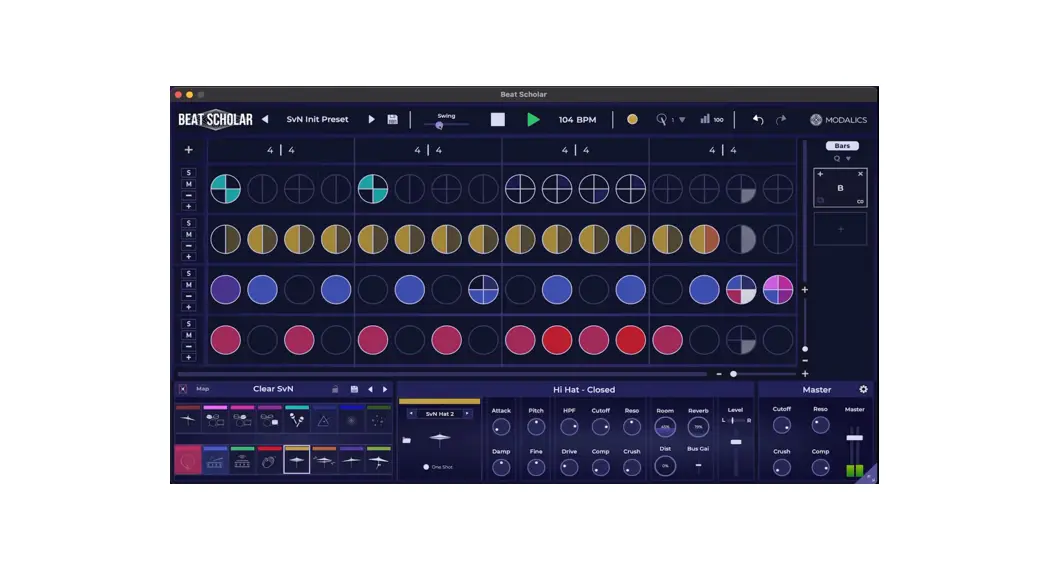The height and width of the screenshot is (570, 1048).
Task: Click the undo arrow icon
Action: (758, 120)
